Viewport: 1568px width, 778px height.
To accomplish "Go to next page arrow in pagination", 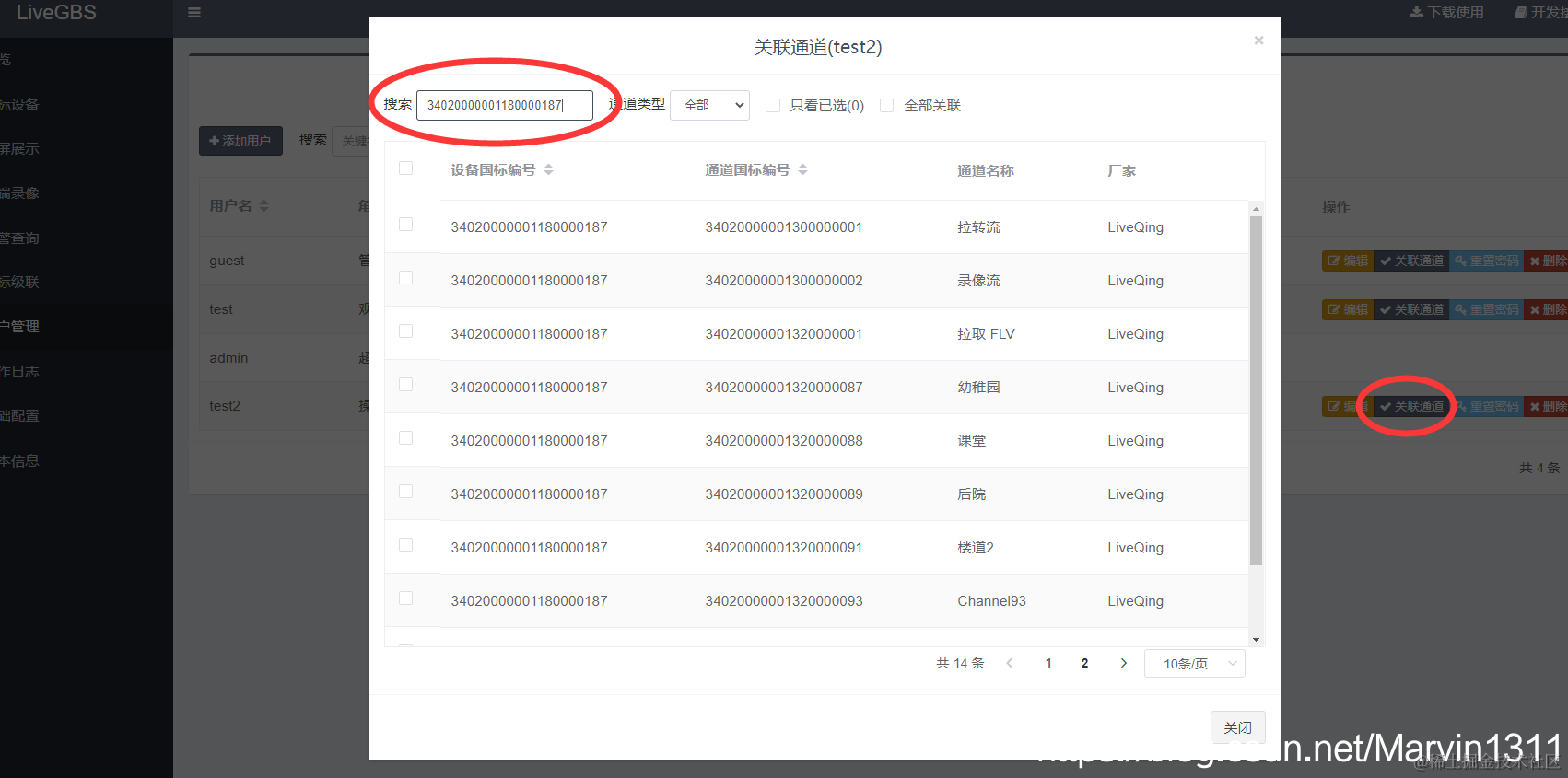I will point(1123,663).
